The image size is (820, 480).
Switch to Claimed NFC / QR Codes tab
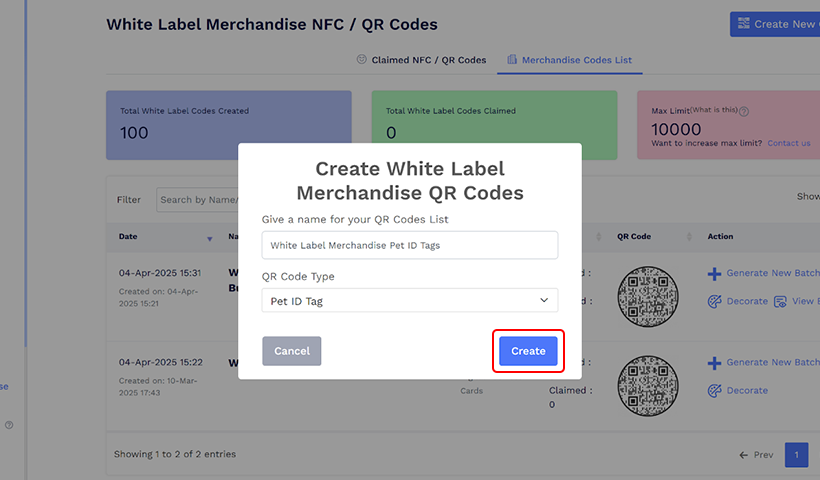[421, 60]
